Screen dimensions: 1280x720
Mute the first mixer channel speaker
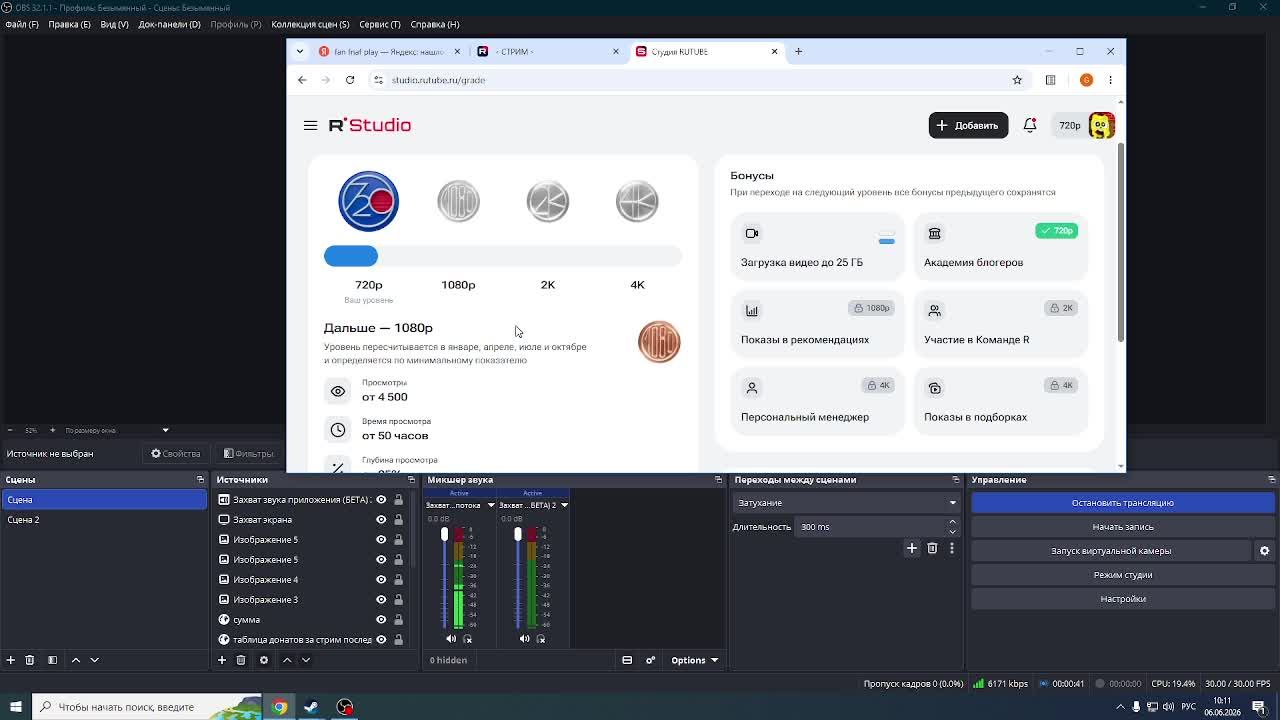(451, 639)
